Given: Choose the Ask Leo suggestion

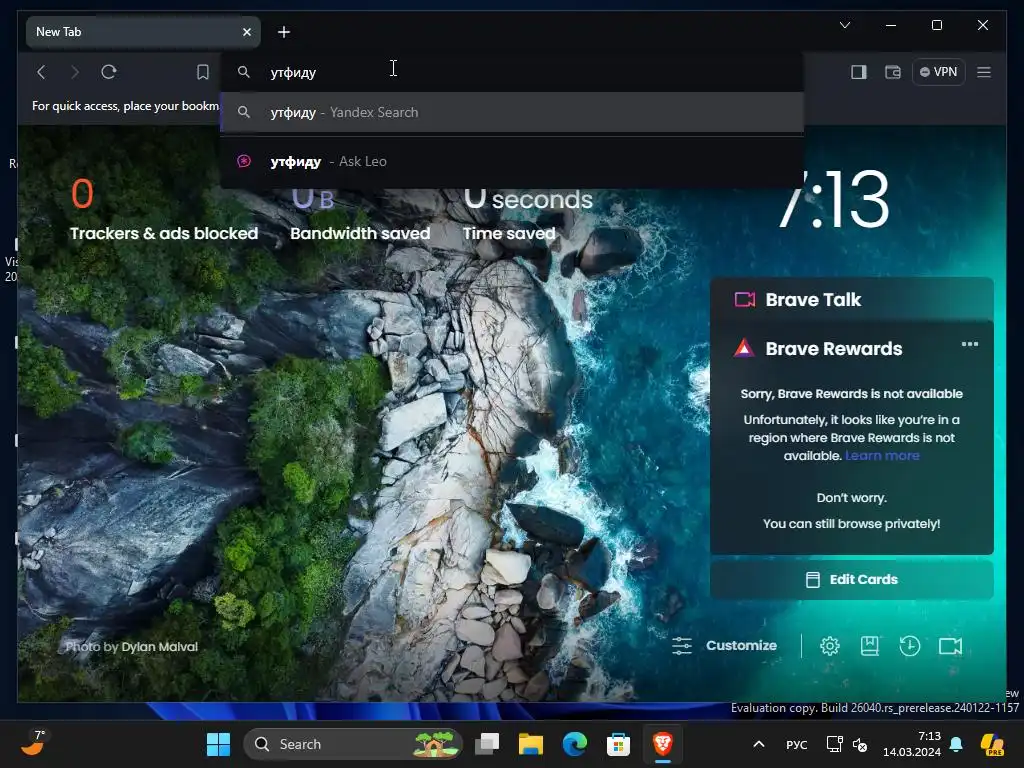Looking at the screenshot, I should coord(512,161).
